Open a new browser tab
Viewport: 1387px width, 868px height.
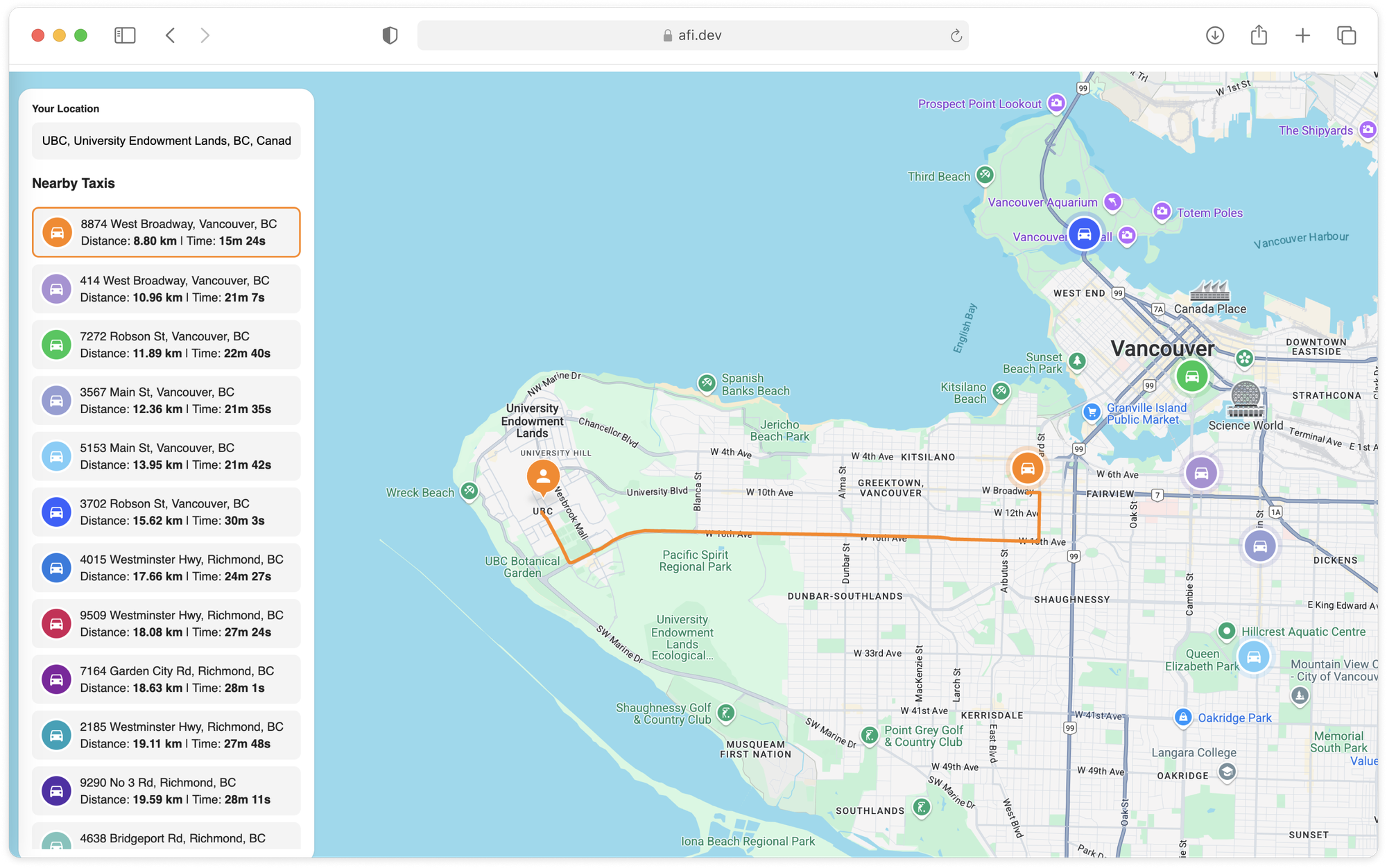coord(1302,35)
